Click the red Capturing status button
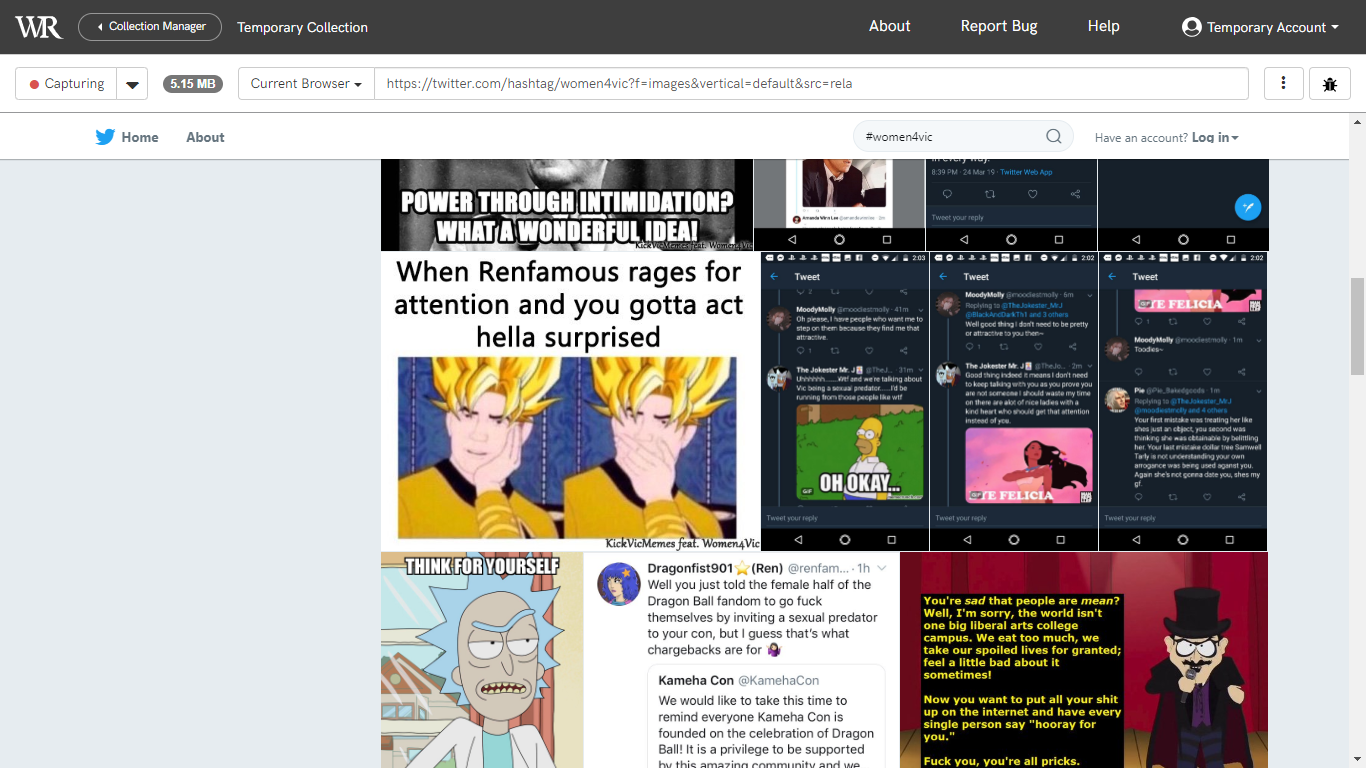 tap(66, 84)
